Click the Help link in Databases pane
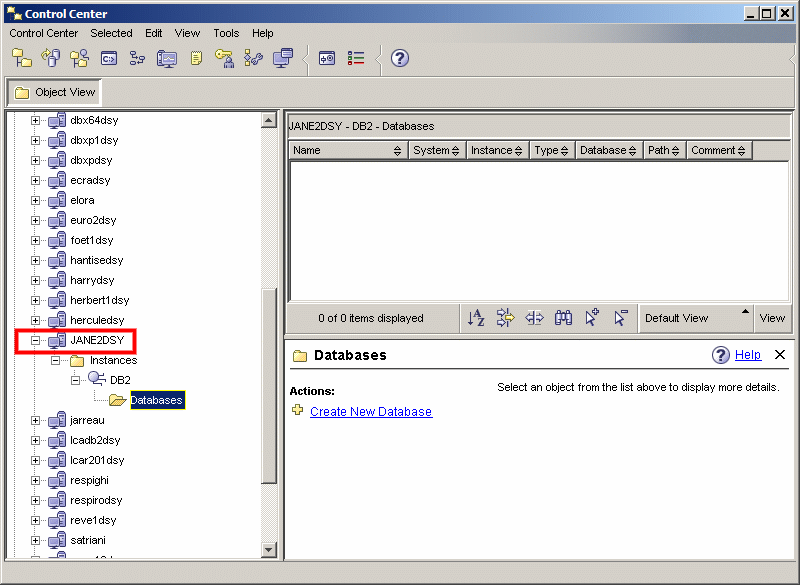Image resolution: width=800 pixels, height=585 pixels. [x=748, y=354]
